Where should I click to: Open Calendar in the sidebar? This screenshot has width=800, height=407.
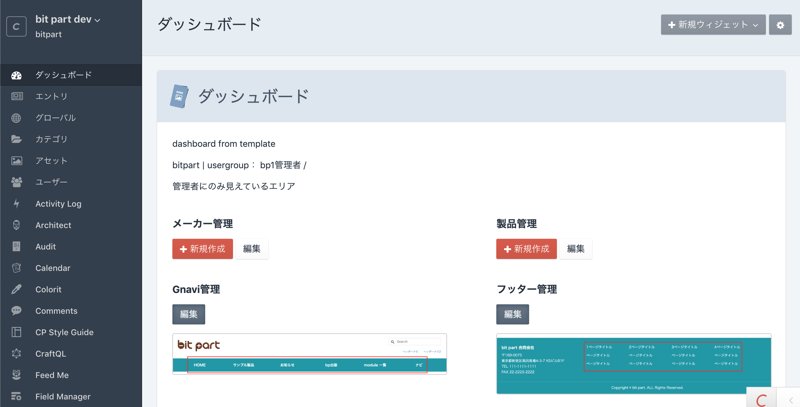pos(52,268)
